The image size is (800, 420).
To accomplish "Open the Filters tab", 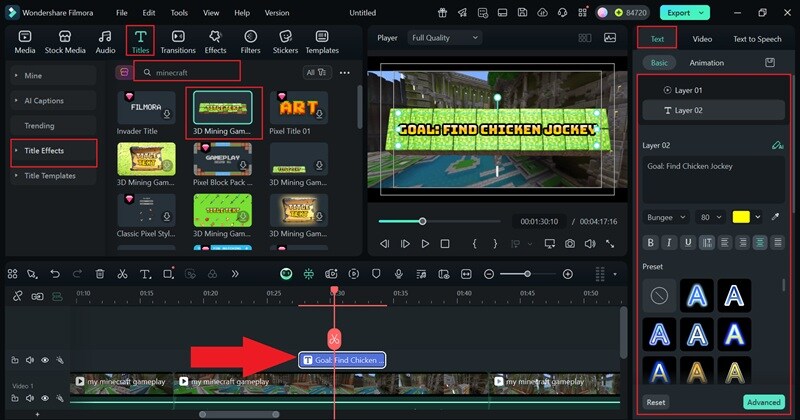I will tap(250, 42).
